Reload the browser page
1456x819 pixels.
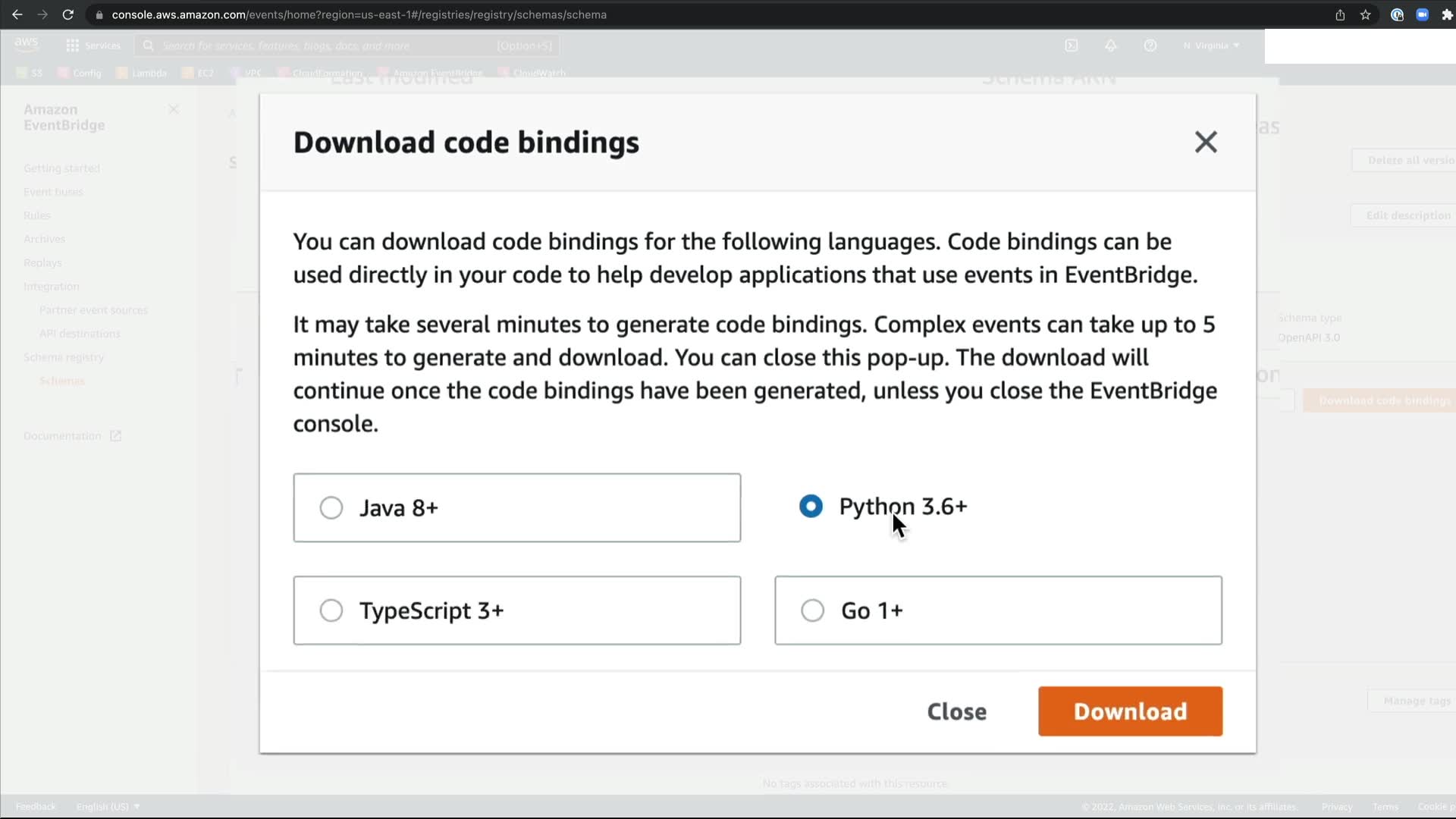pyautogui.click(x=67, y=14)
